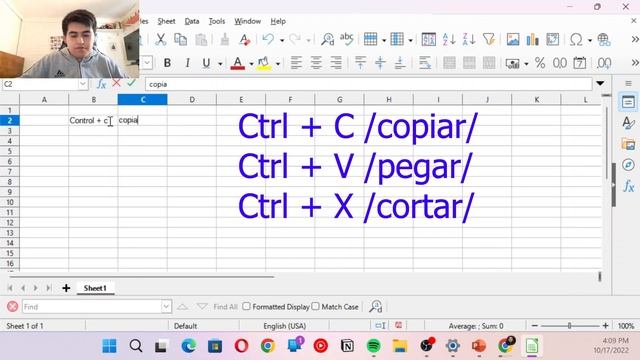Close the Find toolbar

[13, 306]
